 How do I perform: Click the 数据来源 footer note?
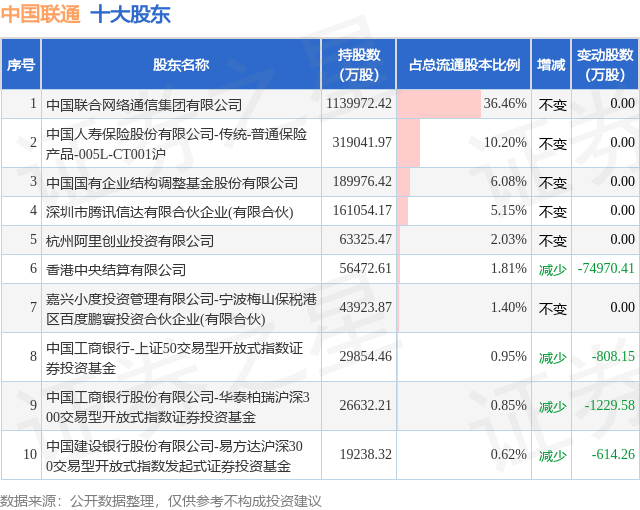pyautogui.click(x=161, y=501)
